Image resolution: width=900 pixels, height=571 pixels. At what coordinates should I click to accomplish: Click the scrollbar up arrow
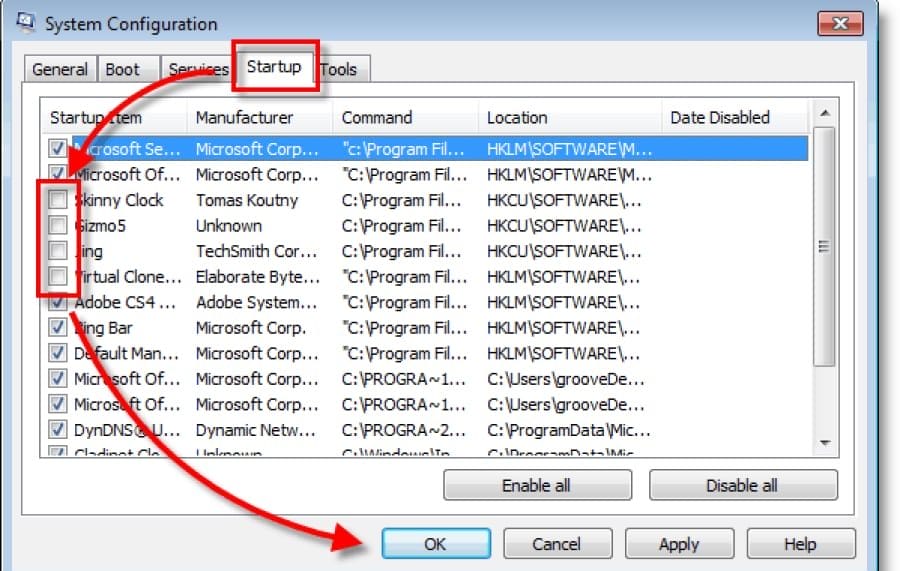click(825, 113)
